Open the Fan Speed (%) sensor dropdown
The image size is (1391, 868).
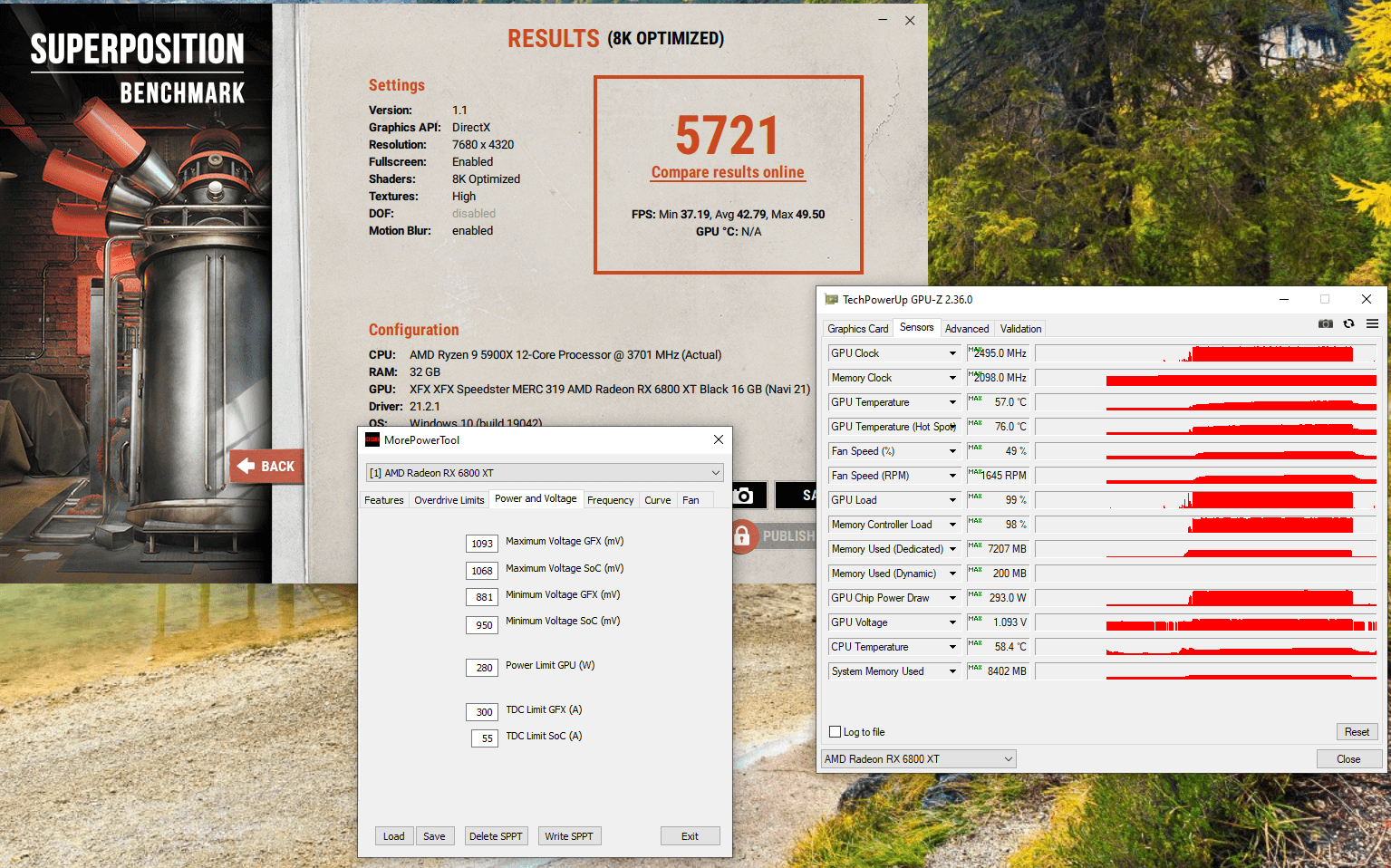(x=952, y=451)
